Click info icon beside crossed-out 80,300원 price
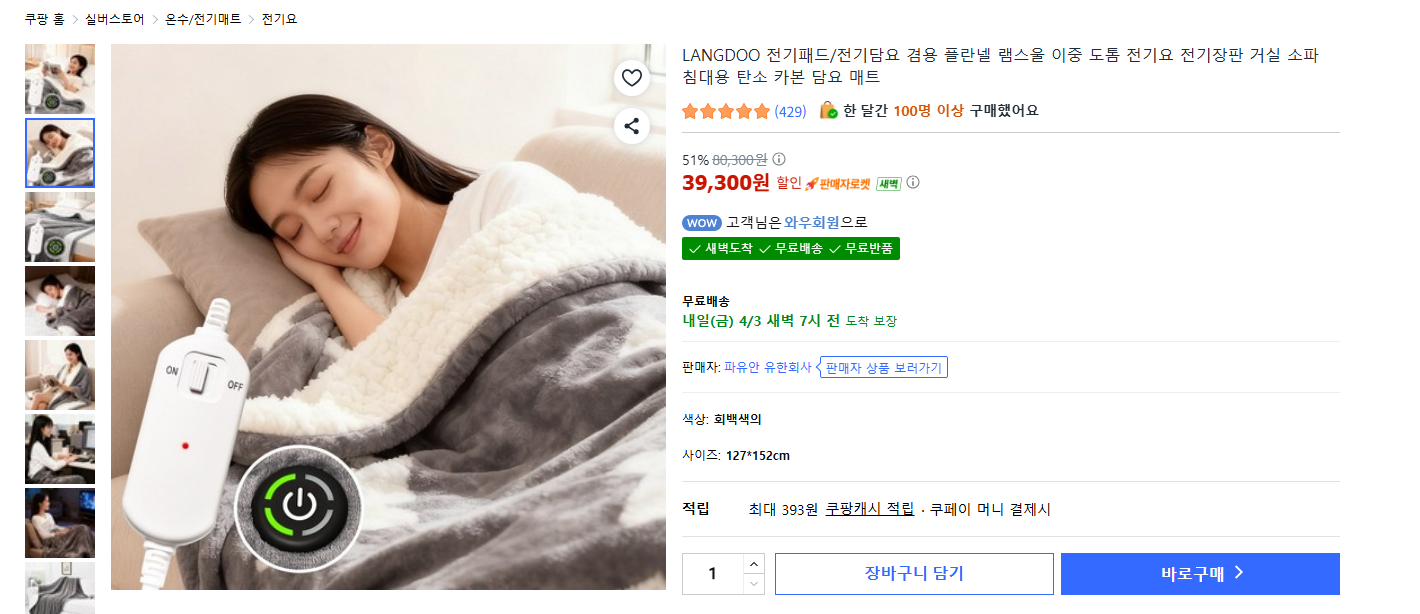 pos(778,159)
